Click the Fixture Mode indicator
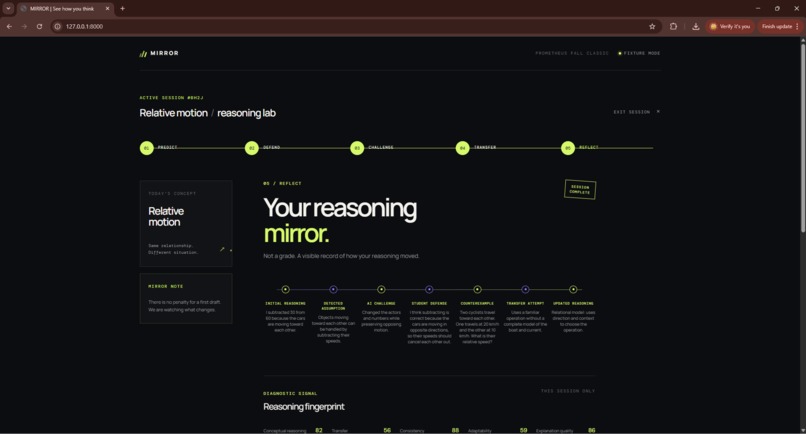This screenshot has width=806, height=434. pyautogui.click(x=639, y=53)
